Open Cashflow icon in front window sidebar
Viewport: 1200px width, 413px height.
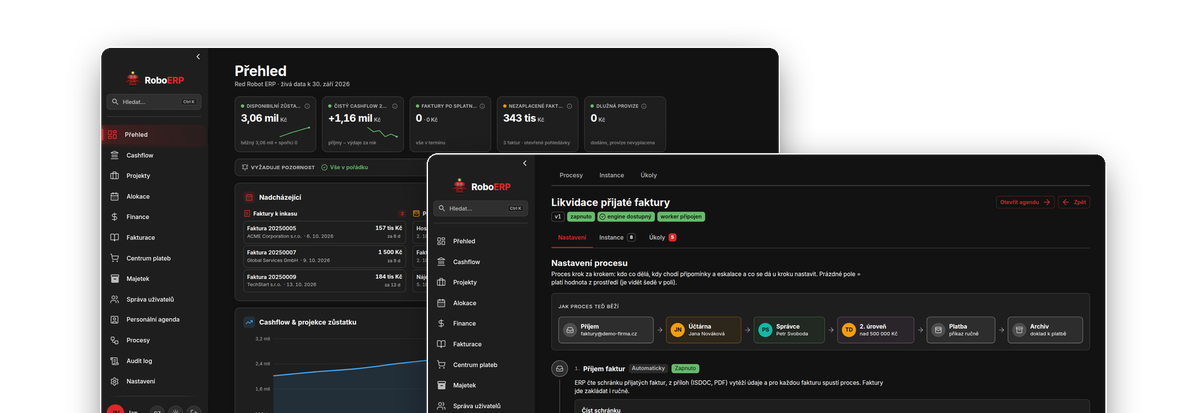click(x=441, y=262)
